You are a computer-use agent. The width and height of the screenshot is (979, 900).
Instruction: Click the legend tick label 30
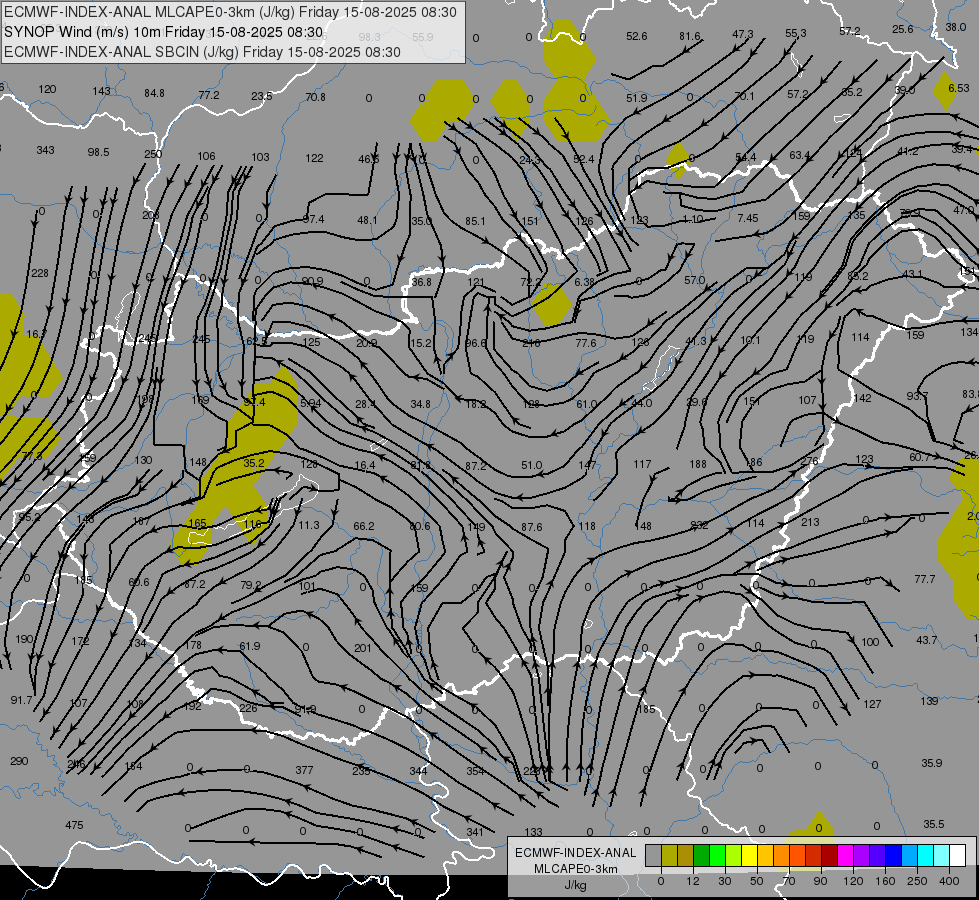pyautogui.click(x=724, y=881)
